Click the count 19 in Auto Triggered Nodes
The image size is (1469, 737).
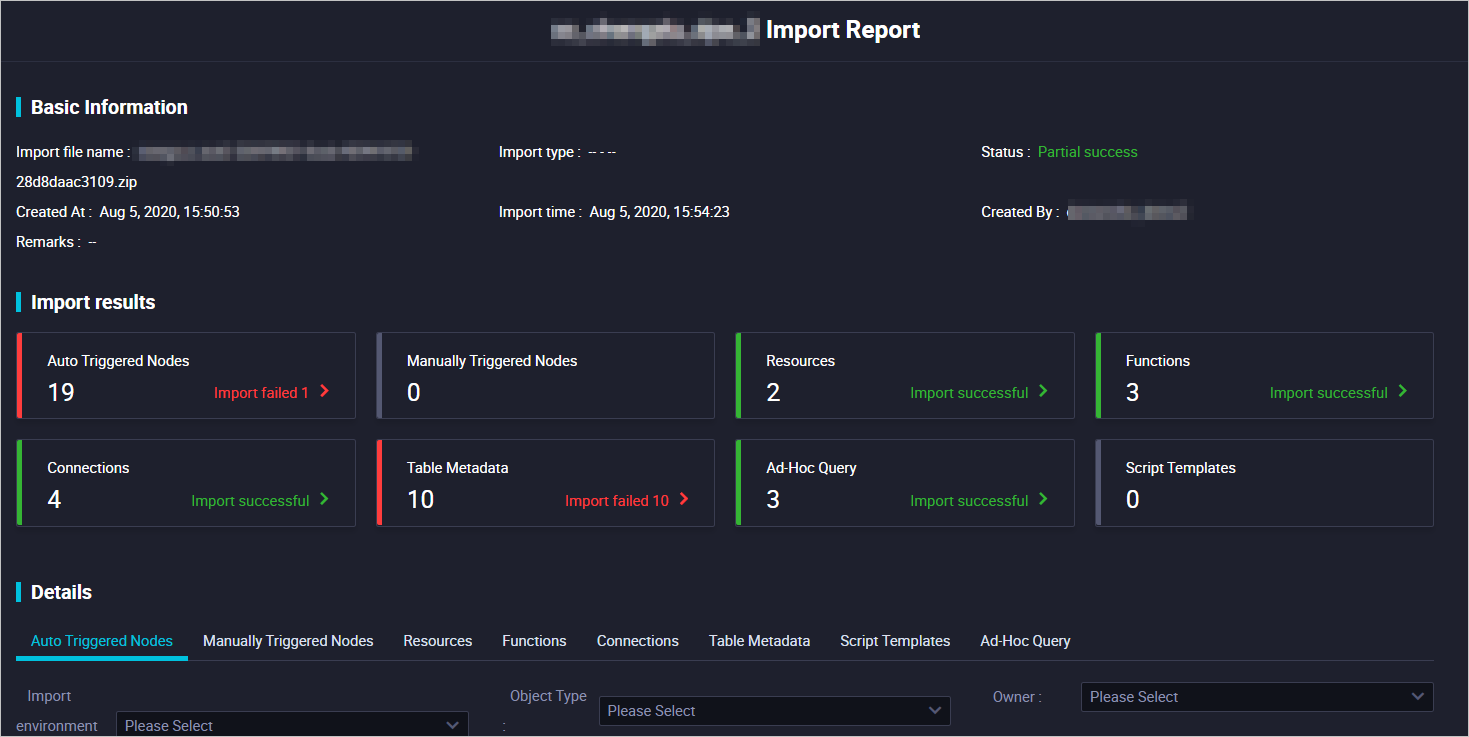[61, 392]
